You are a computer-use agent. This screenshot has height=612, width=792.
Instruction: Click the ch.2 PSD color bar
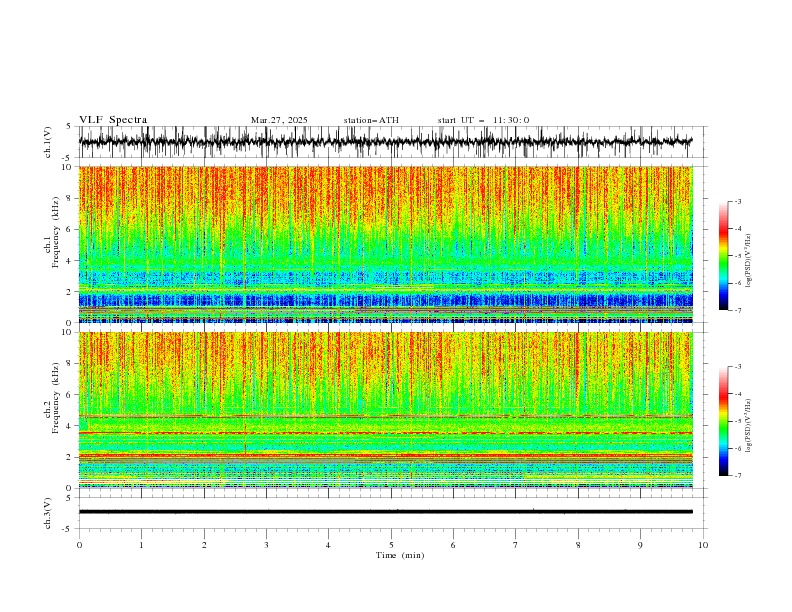click(723, 421)
